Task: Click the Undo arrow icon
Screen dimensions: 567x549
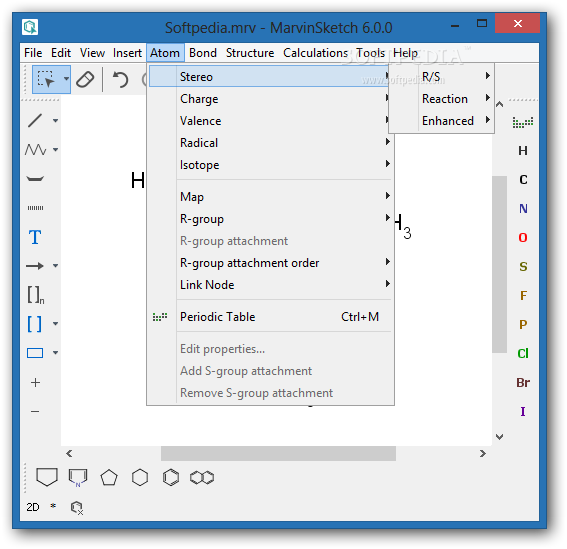Action: tap(120, 79)
